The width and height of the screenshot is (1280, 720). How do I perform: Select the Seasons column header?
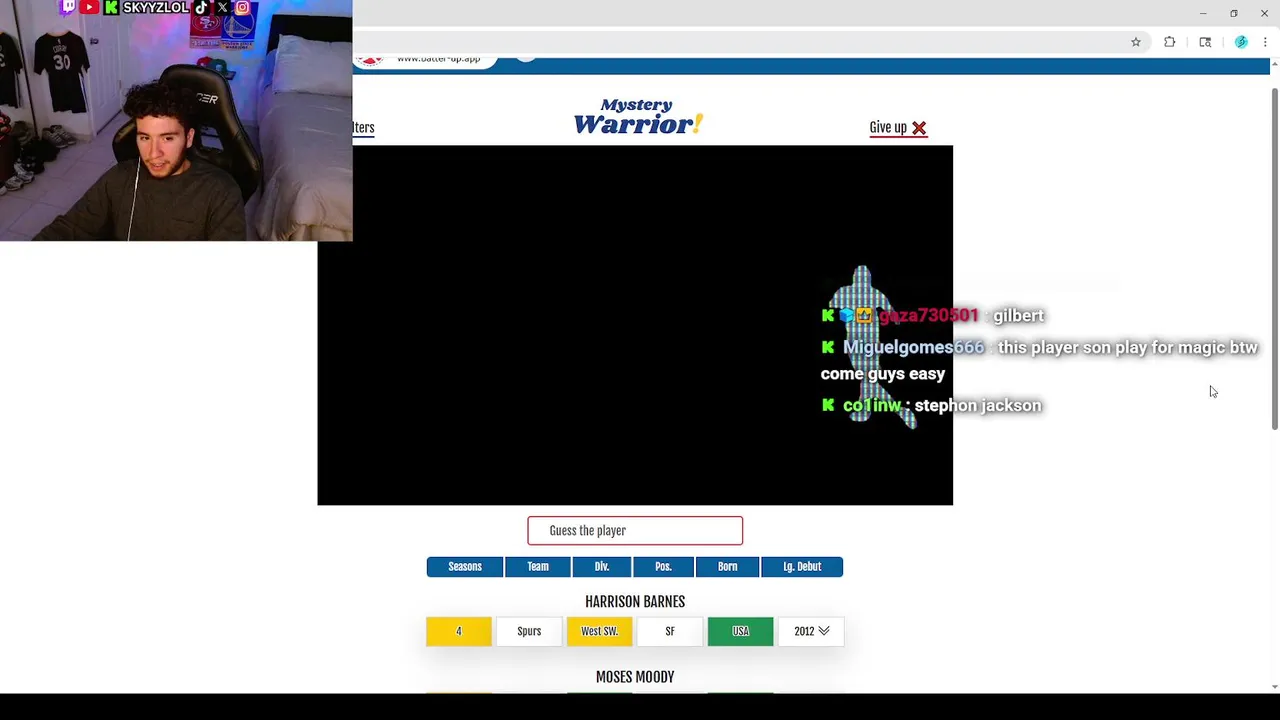[x=465, y=567]
